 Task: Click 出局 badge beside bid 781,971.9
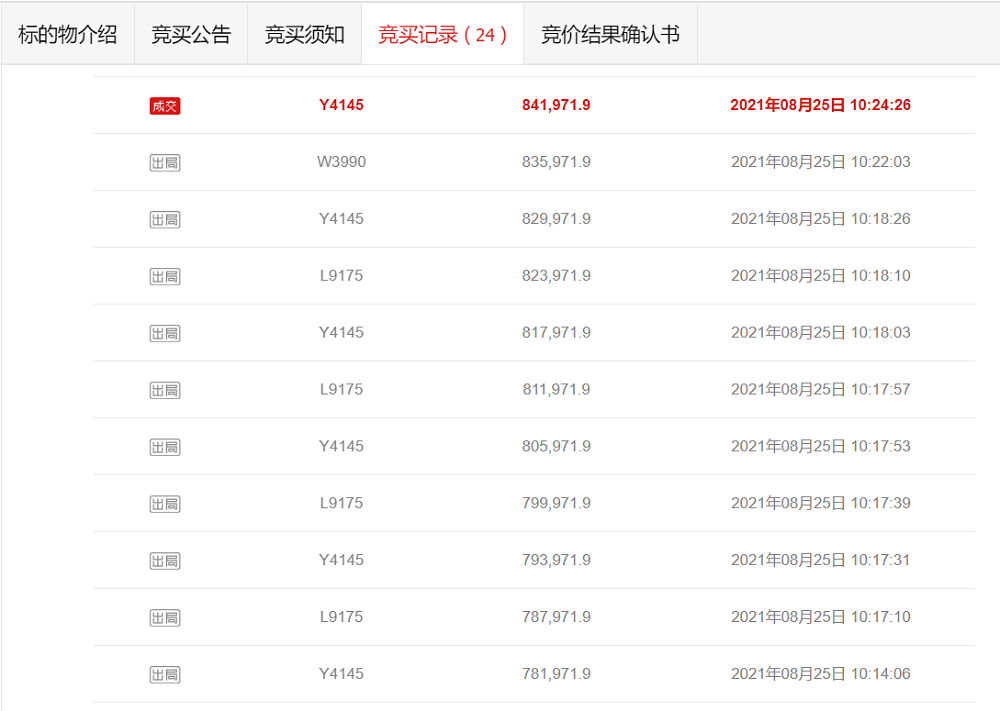[165, 674]
